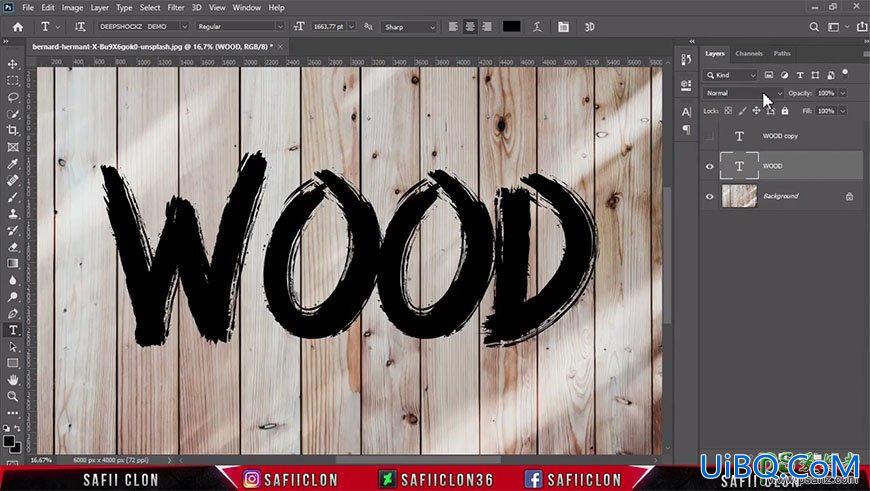The width and height of the screenshot is (870, 491).
Task: Open the Paragraph panel icon
Action: click(x=686, y=129)
